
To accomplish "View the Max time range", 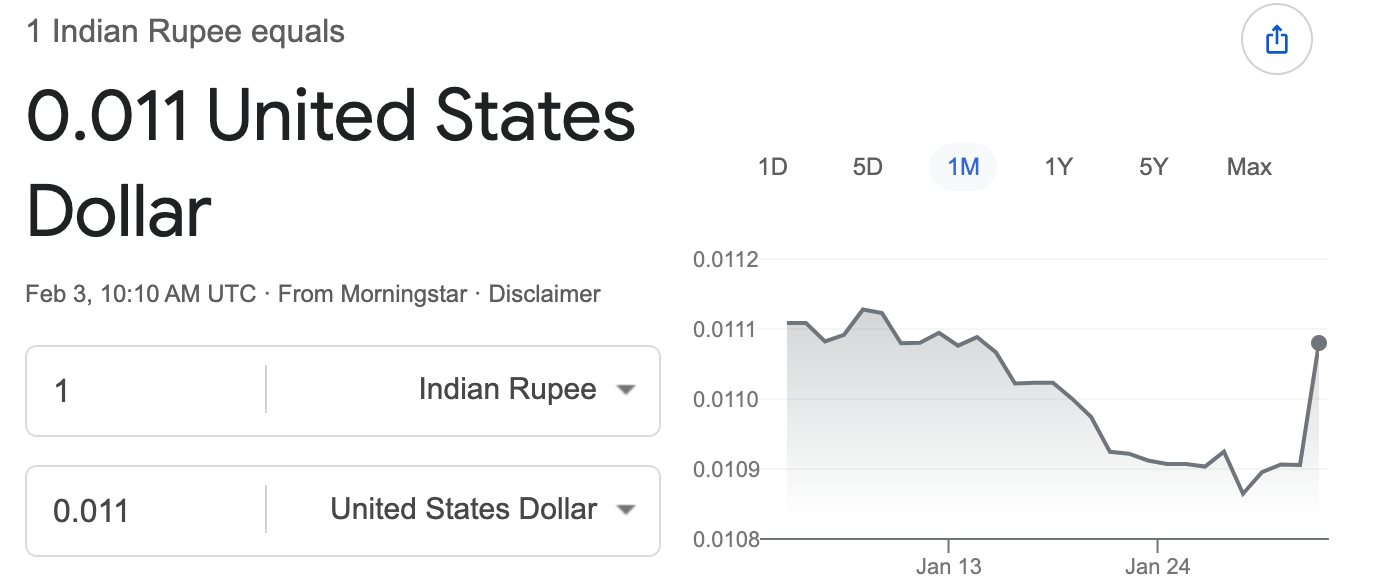I will 1248,167.
